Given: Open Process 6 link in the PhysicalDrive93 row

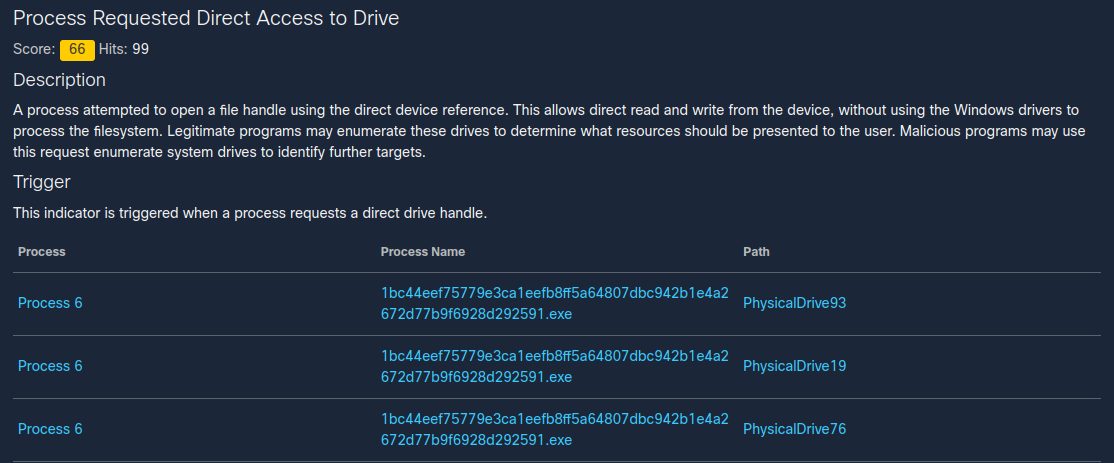Looking at the screenshot, I should coord(50,303).
